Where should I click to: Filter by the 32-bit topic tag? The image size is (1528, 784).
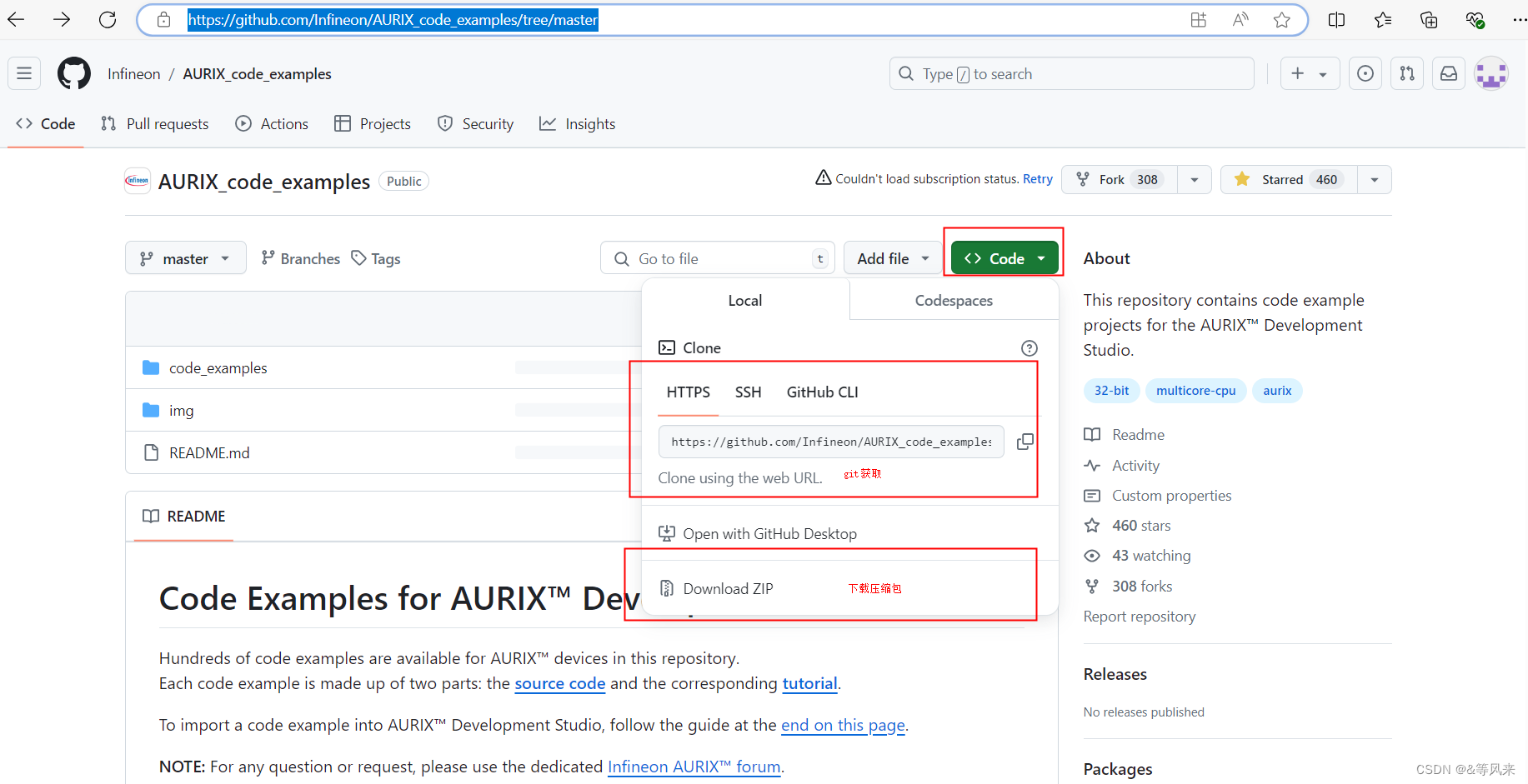pos(1111,391)
